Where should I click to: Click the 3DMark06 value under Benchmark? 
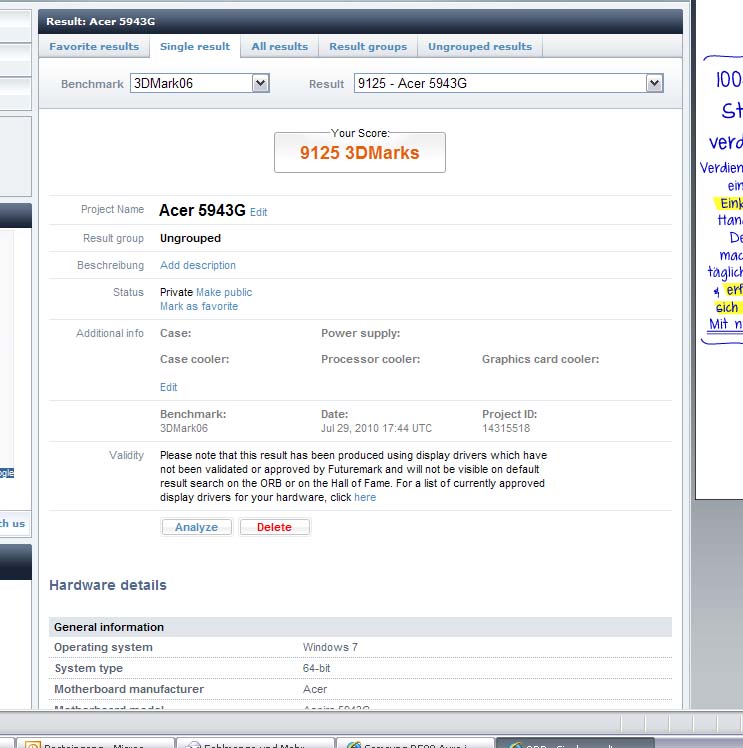click(184, 428)
